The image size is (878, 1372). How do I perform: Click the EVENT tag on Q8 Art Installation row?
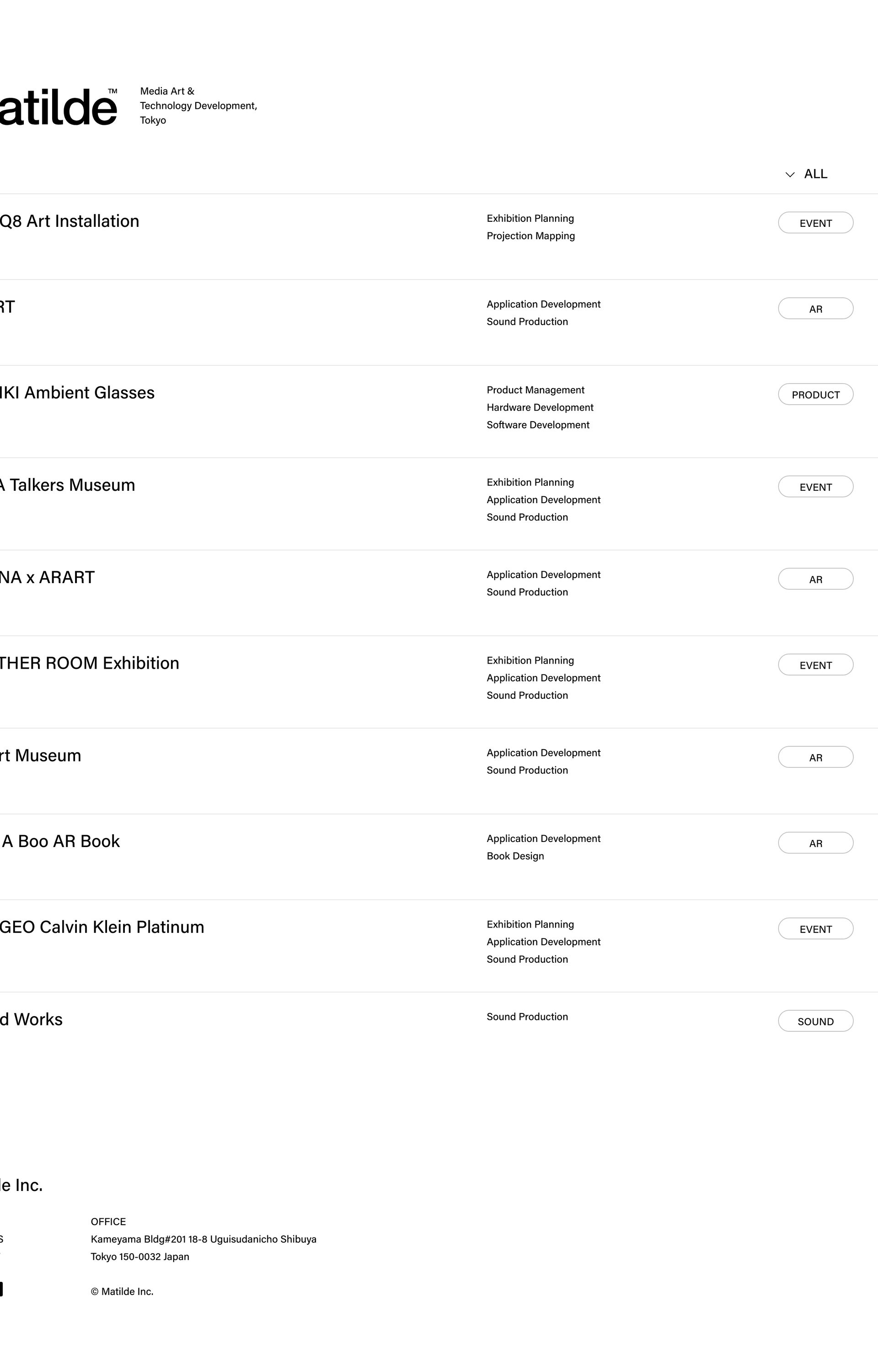point(815,223)
